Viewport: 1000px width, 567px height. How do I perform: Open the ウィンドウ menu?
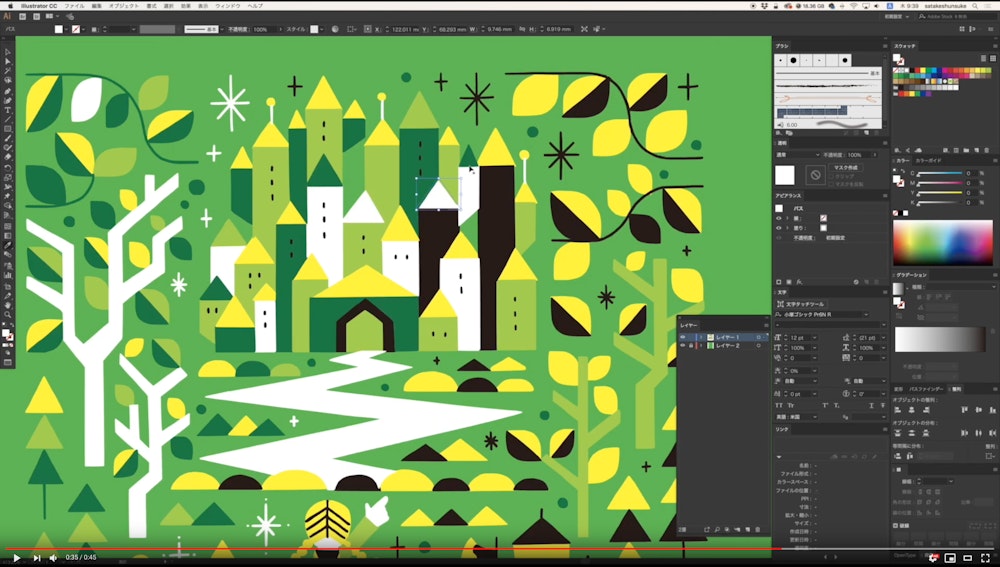[x=227, y=6]
